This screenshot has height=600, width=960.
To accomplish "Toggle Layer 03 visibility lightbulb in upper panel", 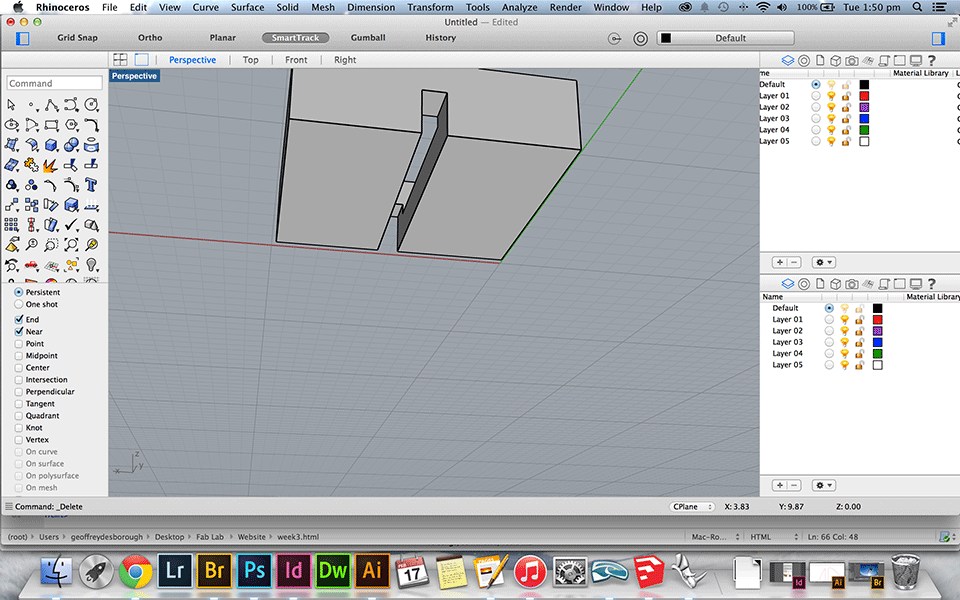I will click(831, 119).
